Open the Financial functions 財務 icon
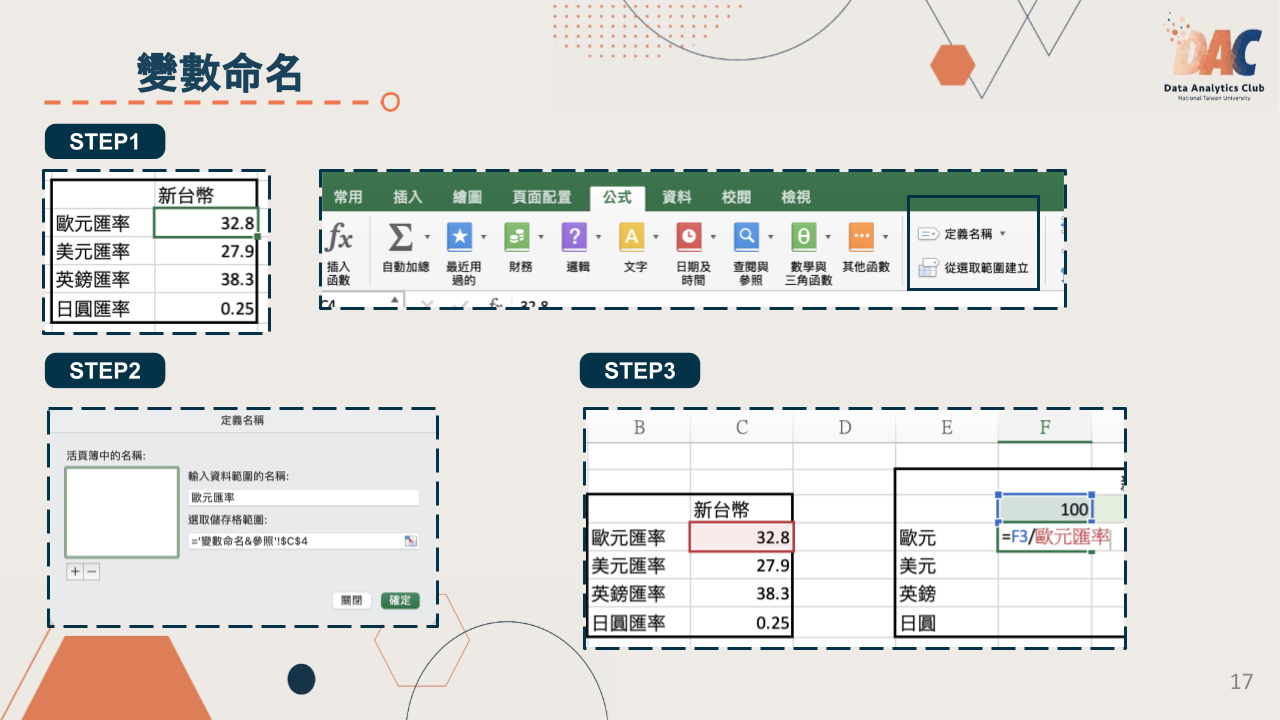This screenshot has height=720, width=1280. point(519,238)
